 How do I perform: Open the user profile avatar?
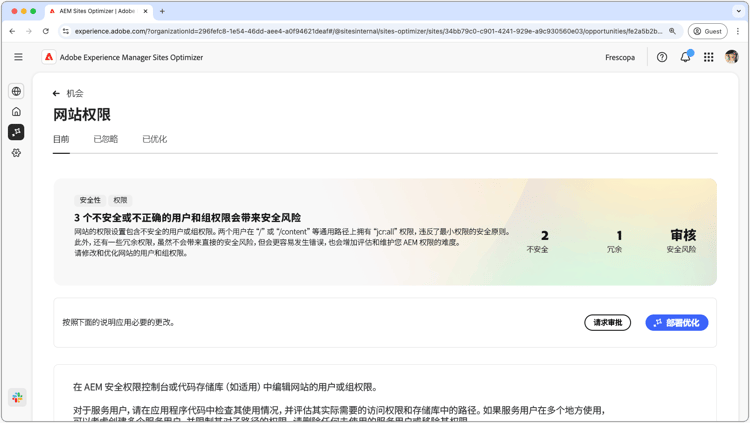731,57
